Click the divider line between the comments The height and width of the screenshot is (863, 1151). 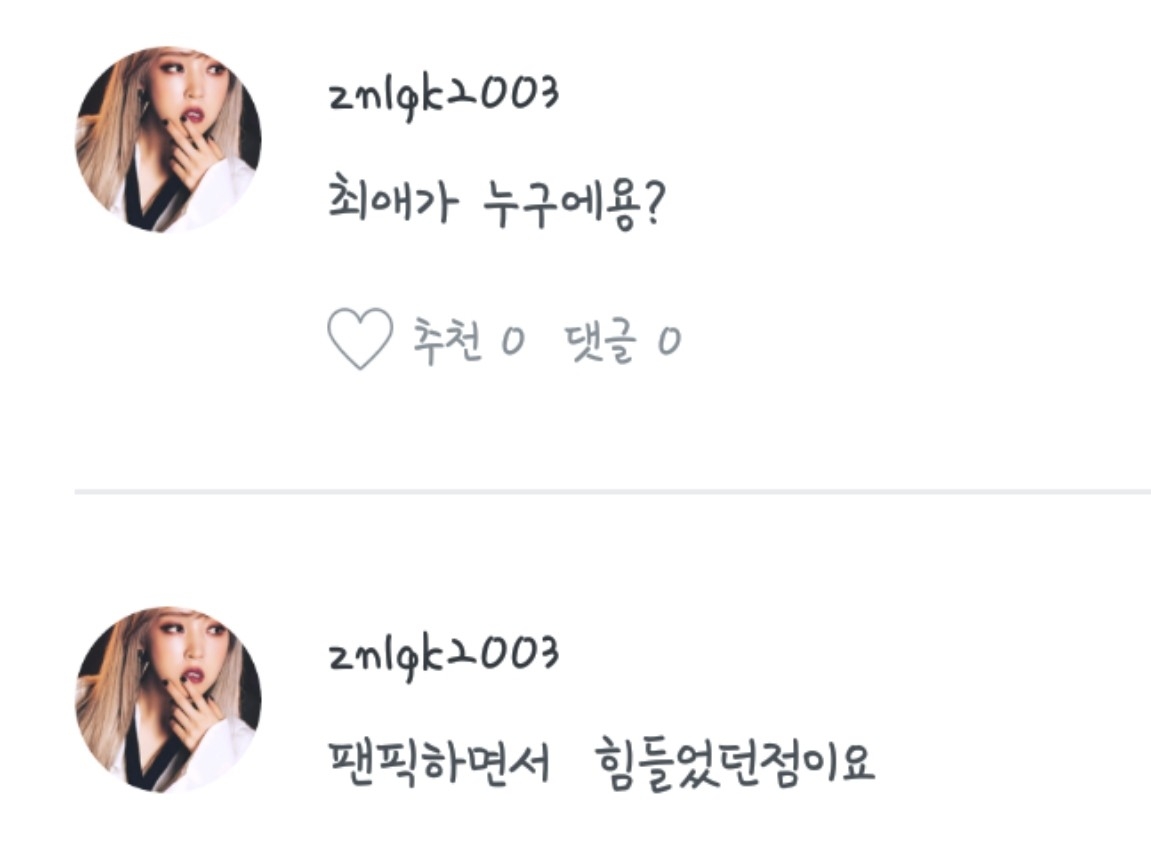coord(612,492)
